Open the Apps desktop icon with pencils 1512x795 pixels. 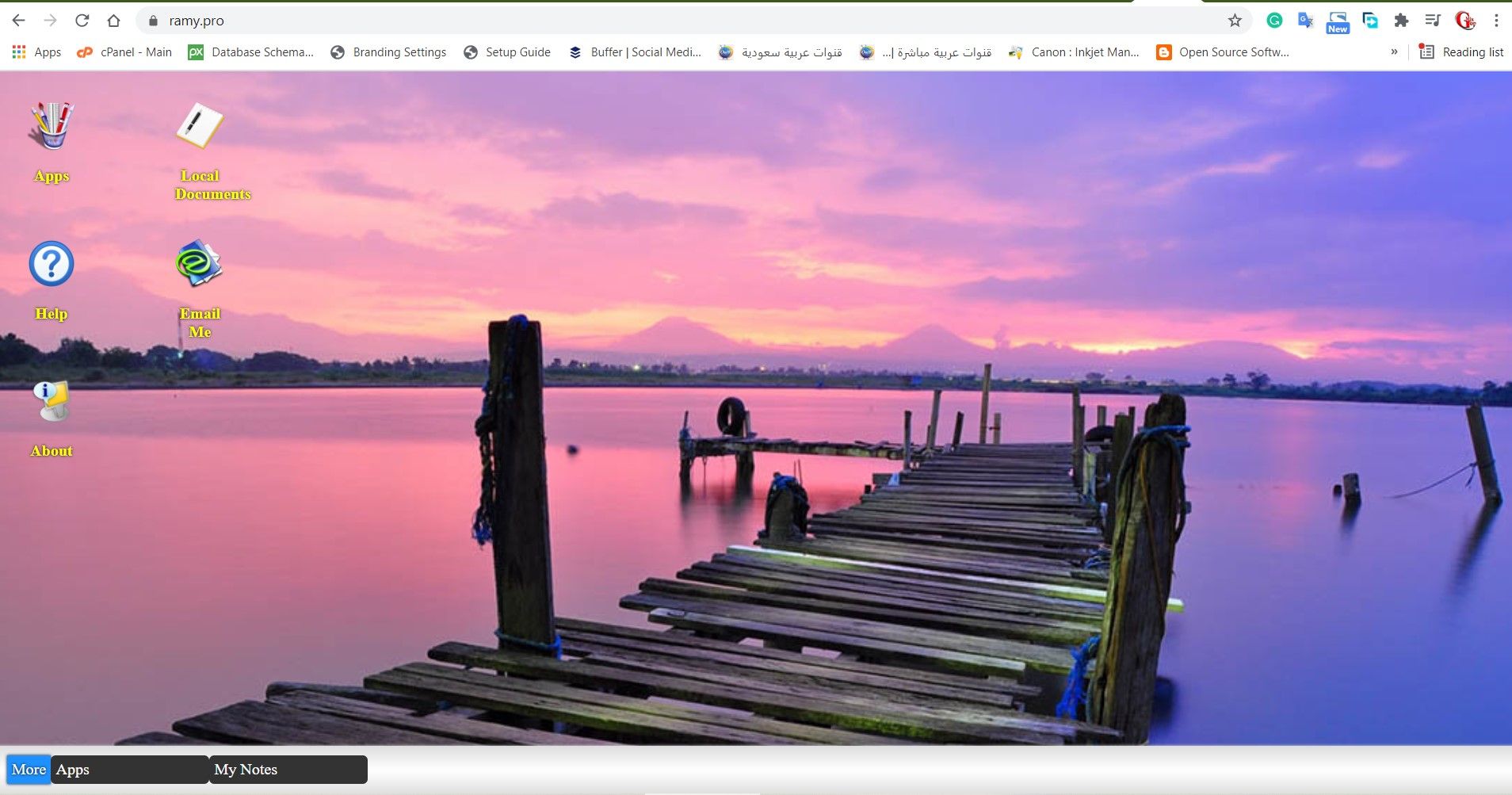coord(52,127)
